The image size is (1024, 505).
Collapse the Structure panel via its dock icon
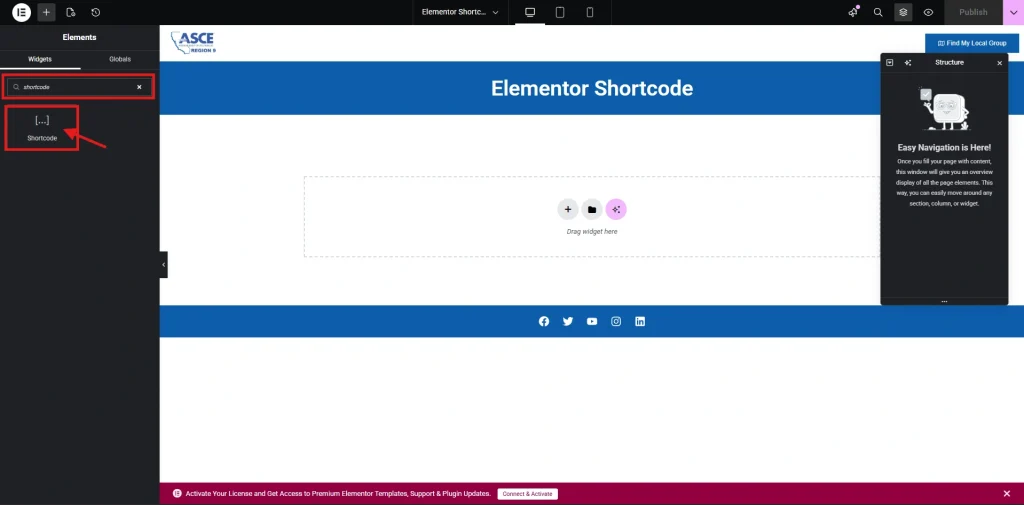[889, 63]
